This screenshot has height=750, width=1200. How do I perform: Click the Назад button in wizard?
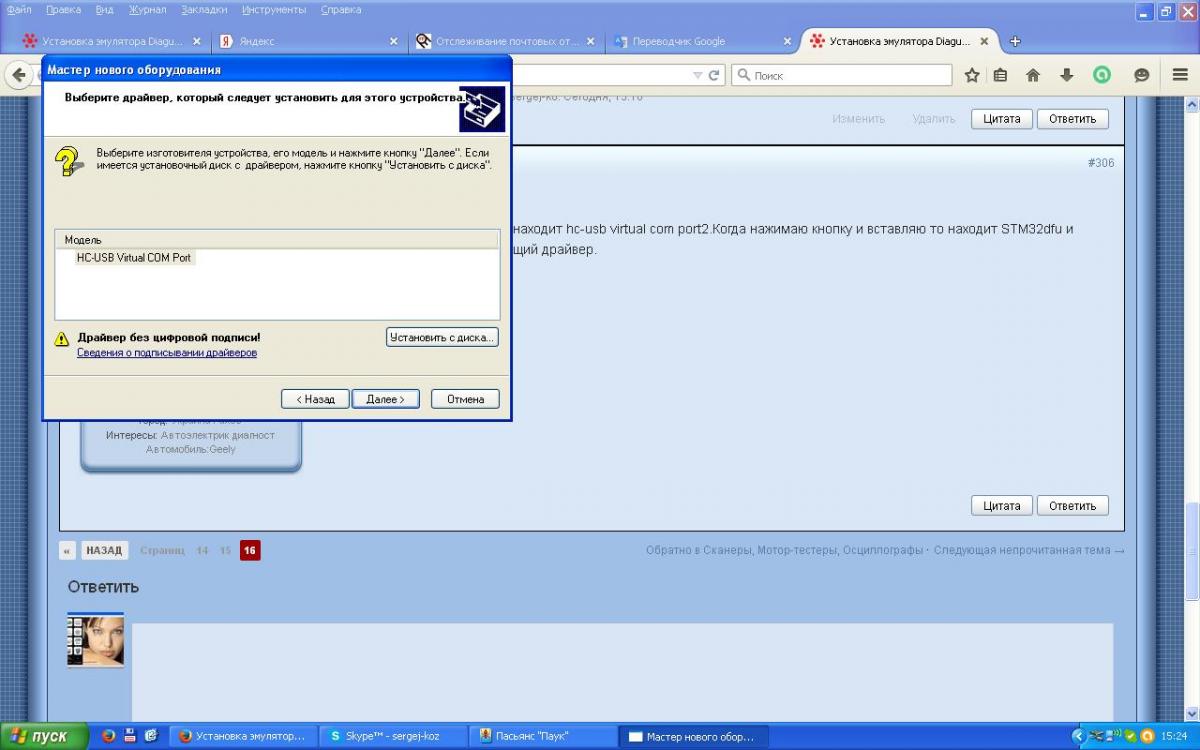pos(315,399)
